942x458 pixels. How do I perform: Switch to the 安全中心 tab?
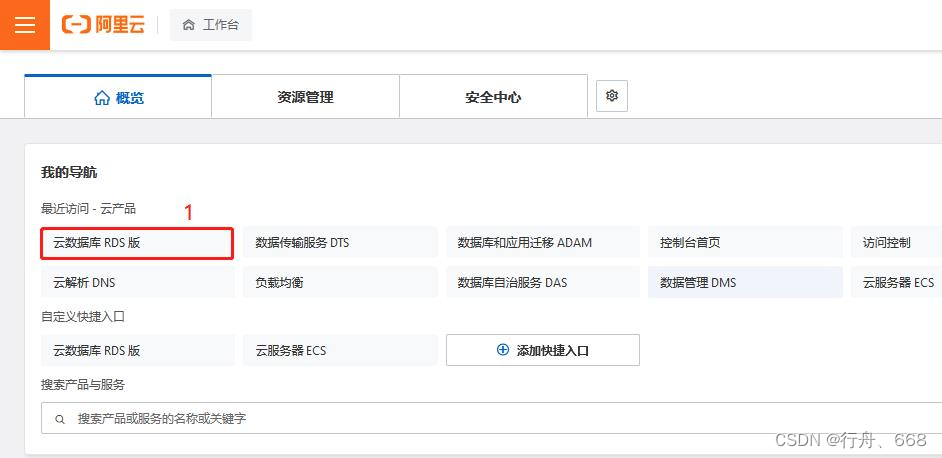coord(493,97)
